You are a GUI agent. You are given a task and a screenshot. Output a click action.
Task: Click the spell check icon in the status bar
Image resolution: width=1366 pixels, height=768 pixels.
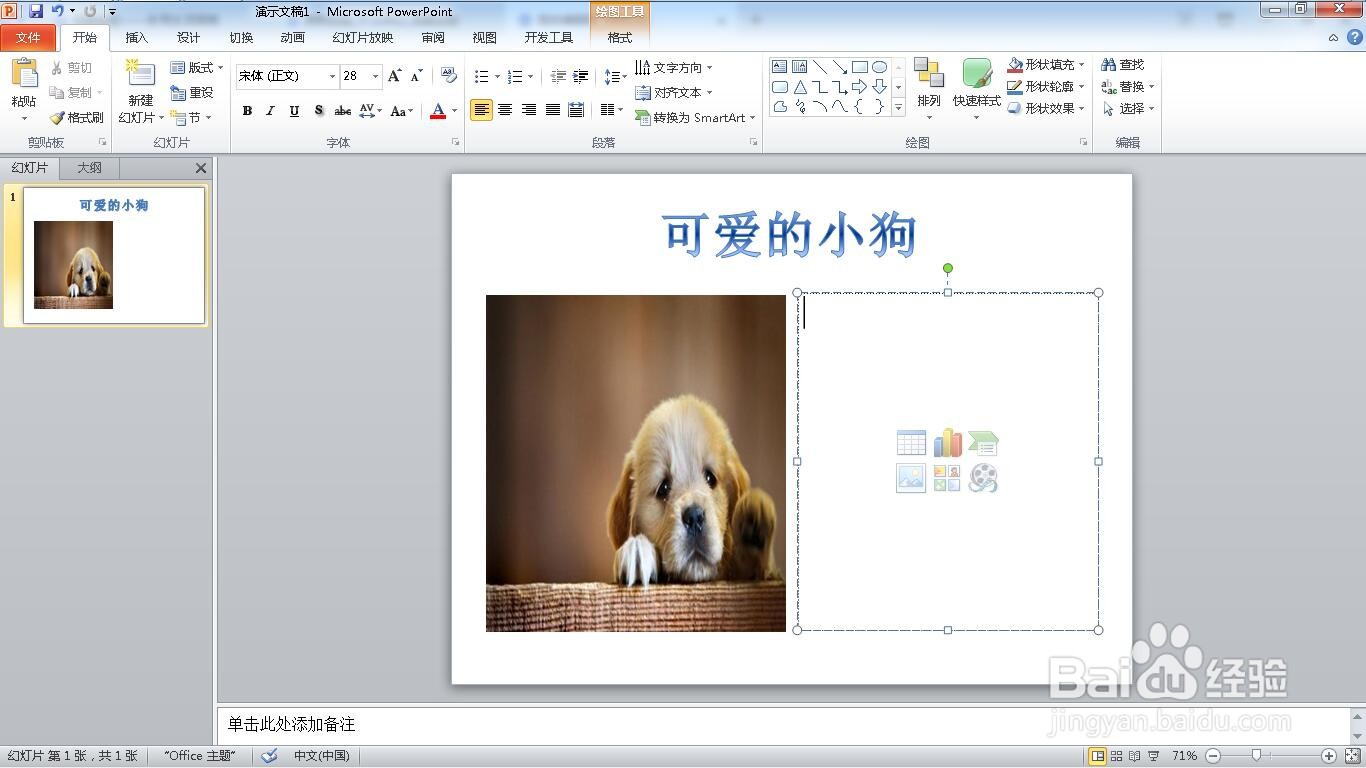pos(269,756)
